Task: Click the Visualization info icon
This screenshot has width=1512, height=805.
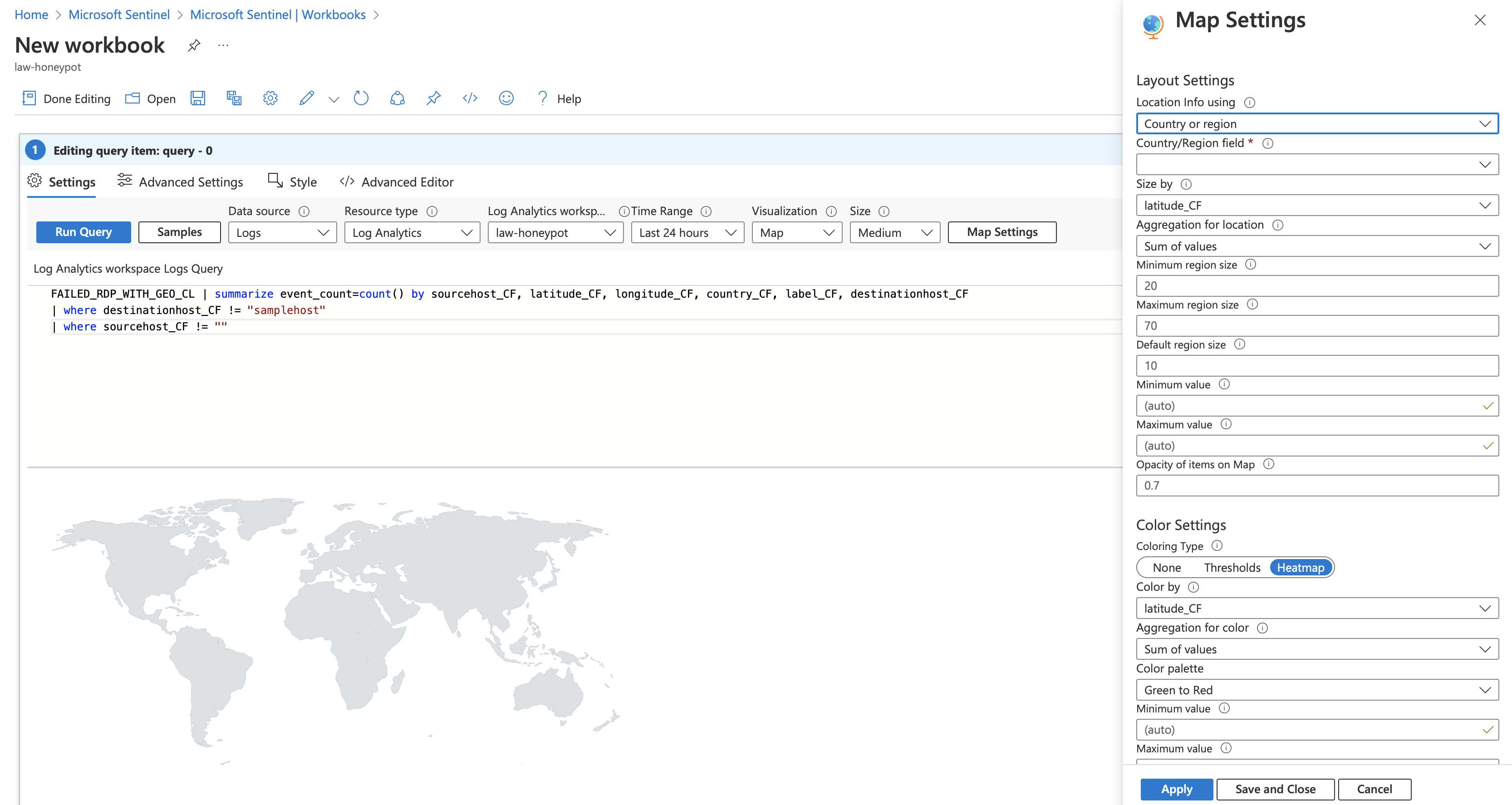Action: (831, 211)
